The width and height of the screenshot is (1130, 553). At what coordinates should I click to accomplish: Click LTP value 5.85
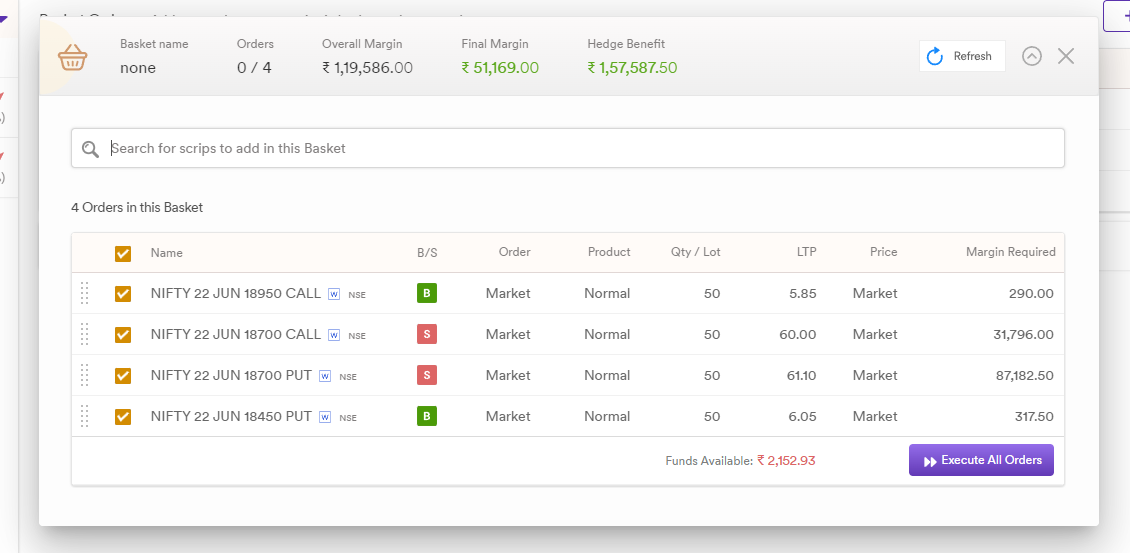[x=803, y=293]
